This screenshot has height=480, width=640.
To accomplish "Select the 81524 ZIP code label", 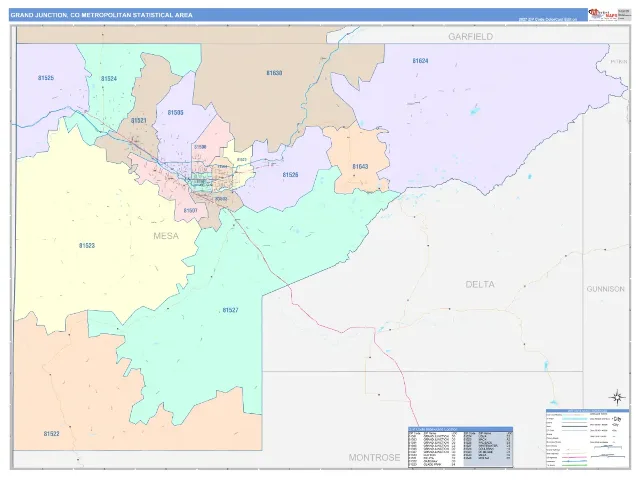I will [109, 79].
